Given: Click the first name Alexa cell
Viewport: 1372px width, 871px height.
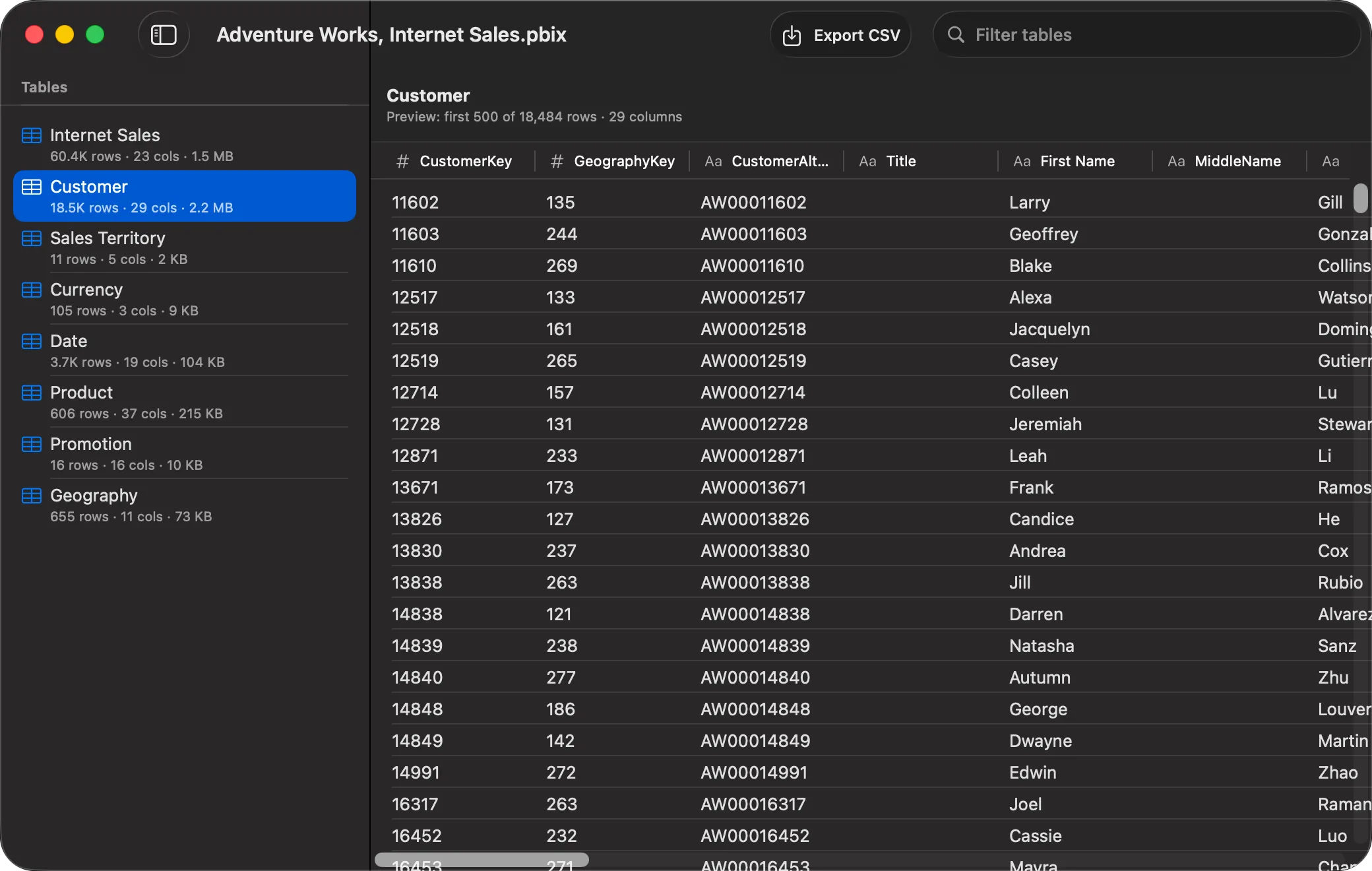Looking at the screenshot, I should click(1030, 298).
